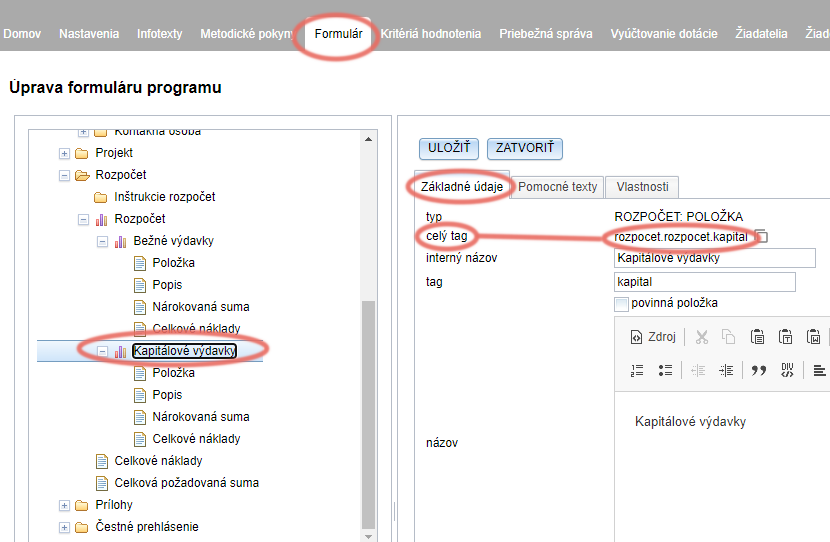This screenshot has height=542, width=830.
Task: Create a DIV container
Action: (x=787, y=371)
